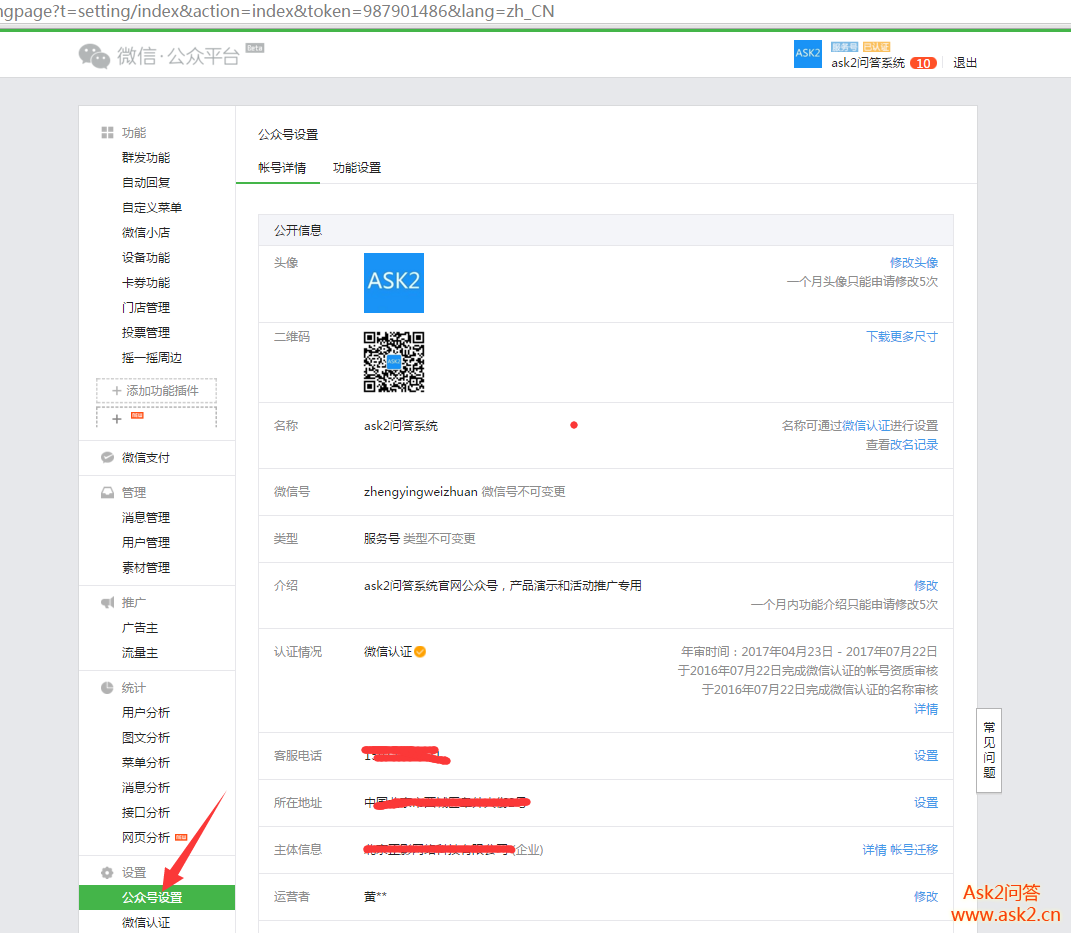Open 设备功能 in sidebar
The image size is (1071, 933).
tap(145, 257)
